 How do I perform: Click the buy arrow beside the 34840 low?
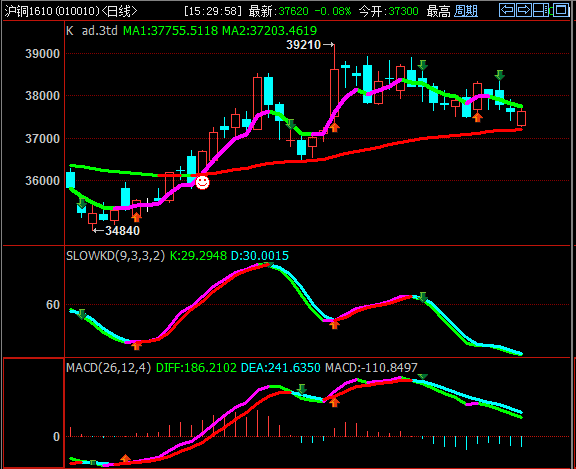[136, 217]
